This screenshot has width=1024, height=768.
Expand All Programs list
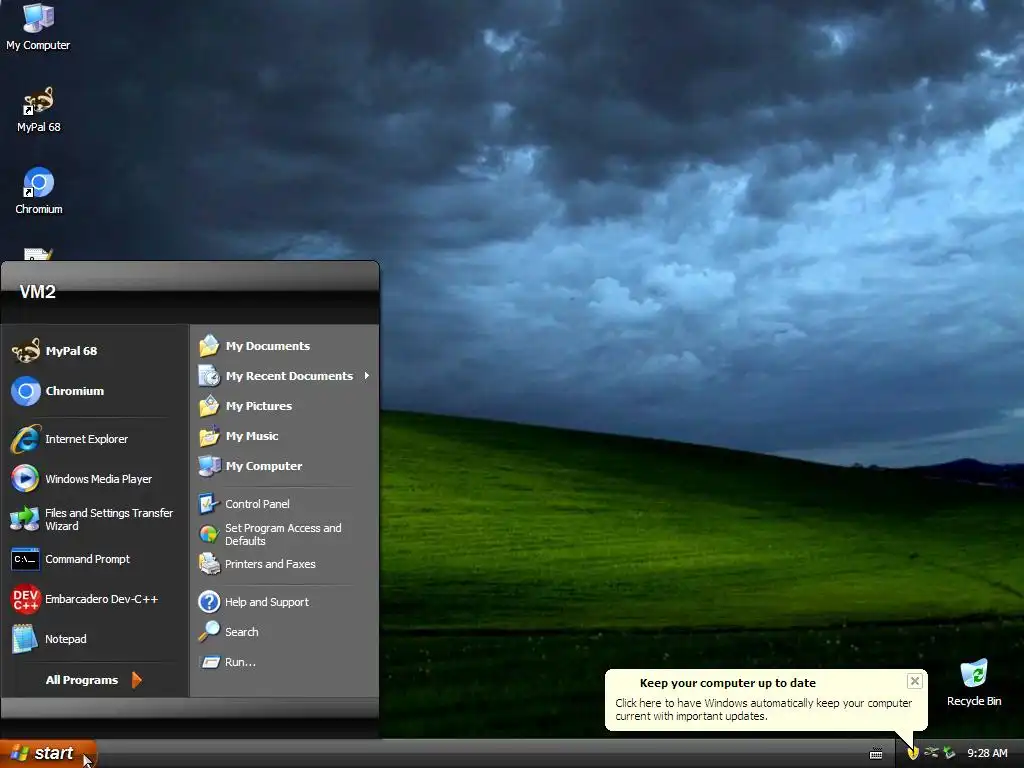tap(95, 680)
